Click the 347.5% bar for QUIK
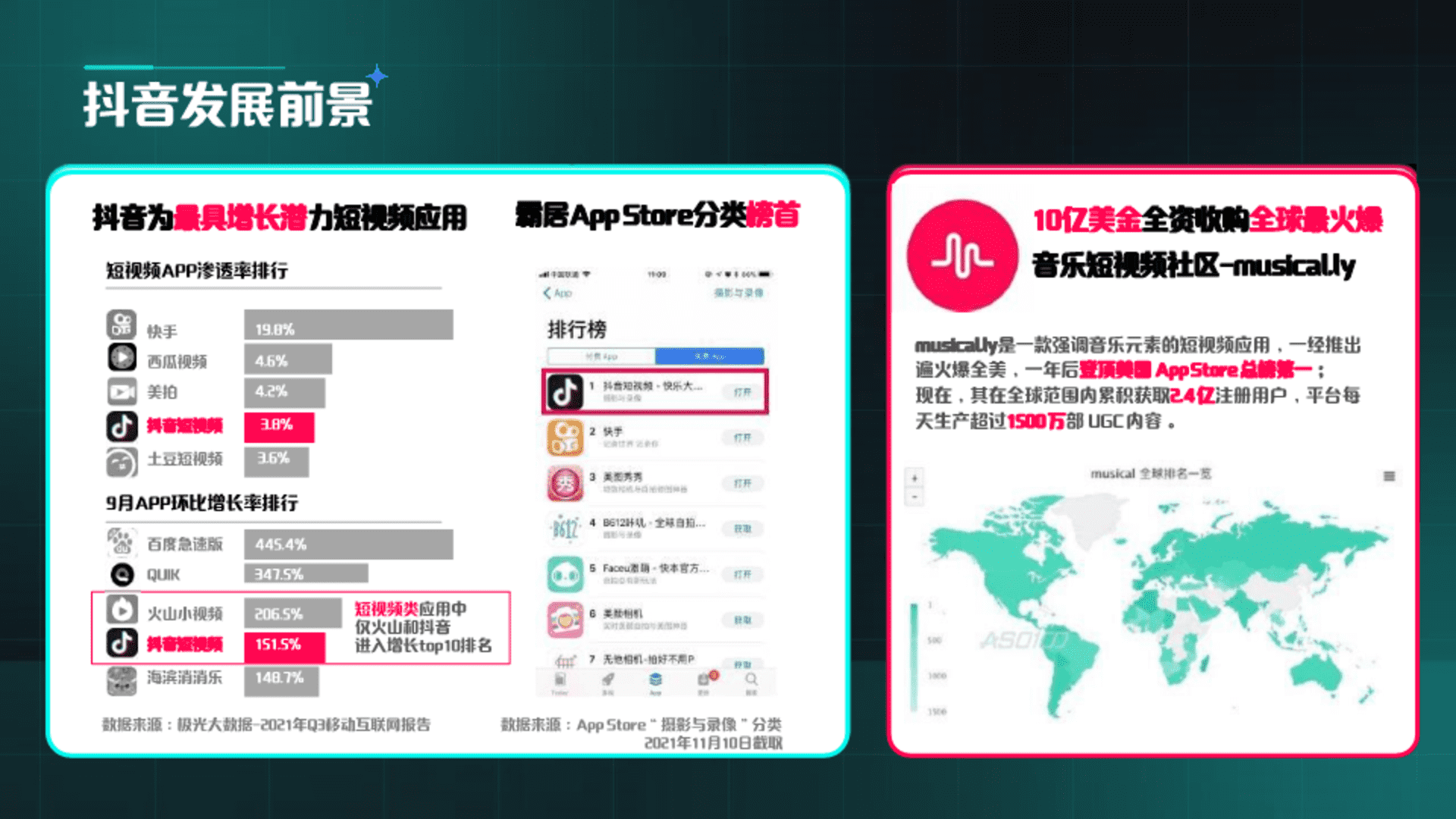 coord(306,574)
